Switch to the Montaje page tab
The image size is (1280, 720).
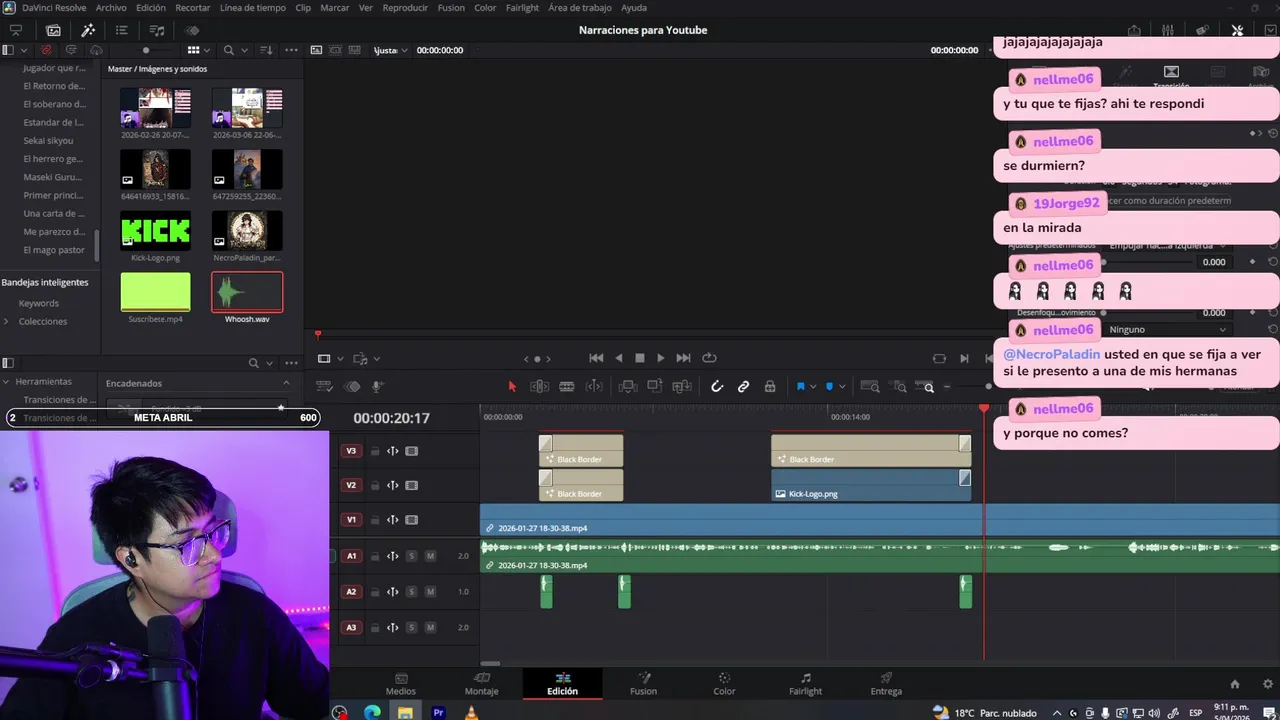tap(481, 684)
